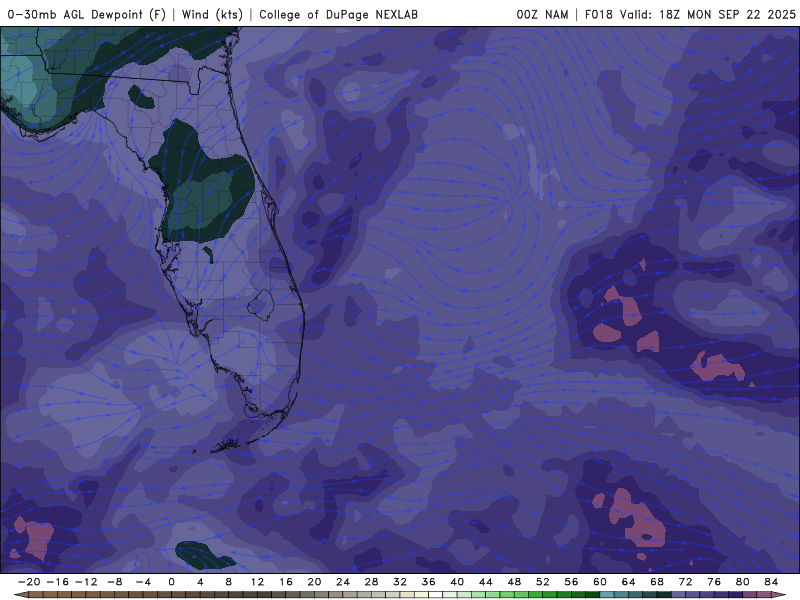This screenshot has width=800, height=600.
Task: Click the 32 value on the color legend
Action: (400, 582)
